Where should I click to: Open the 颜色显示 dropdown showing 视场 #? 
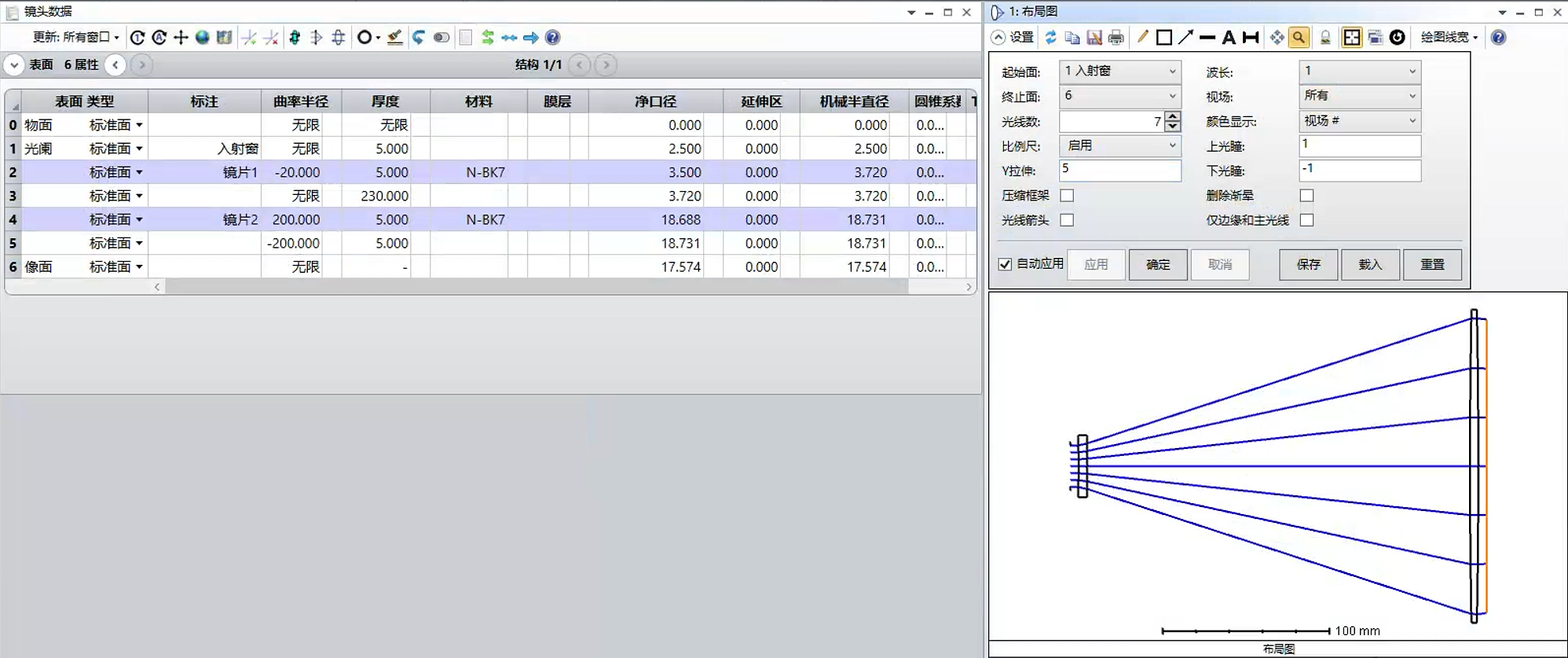point(1360,121)
